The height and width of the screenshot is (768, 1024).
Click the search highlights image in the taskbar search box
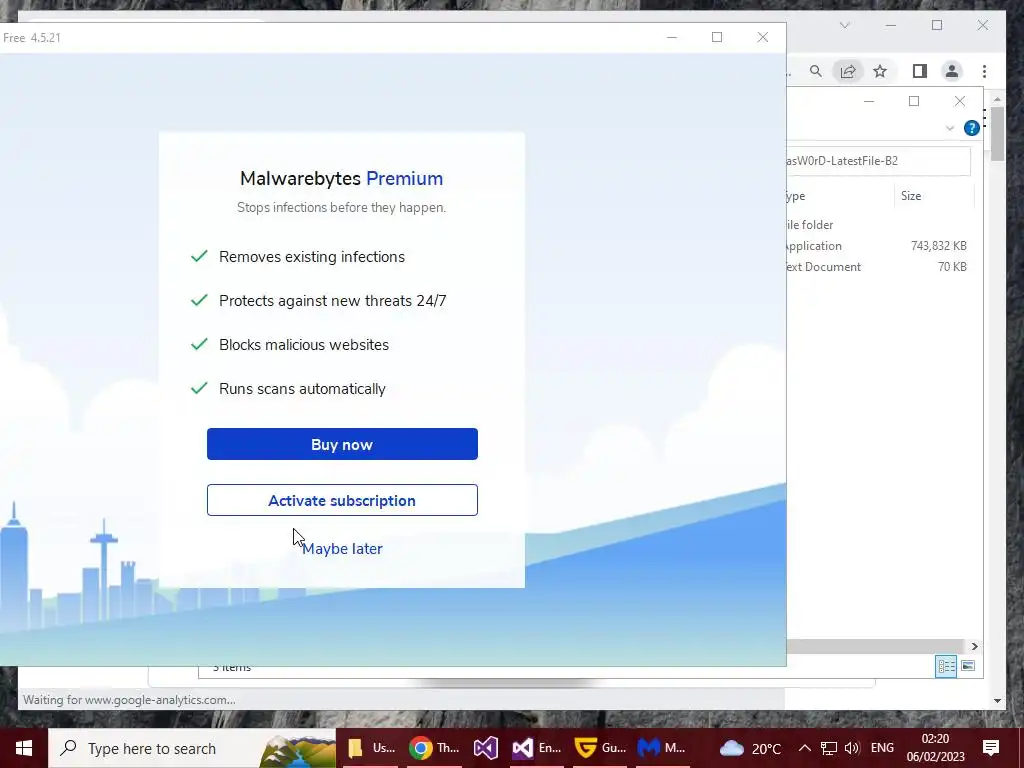point(298,751)
